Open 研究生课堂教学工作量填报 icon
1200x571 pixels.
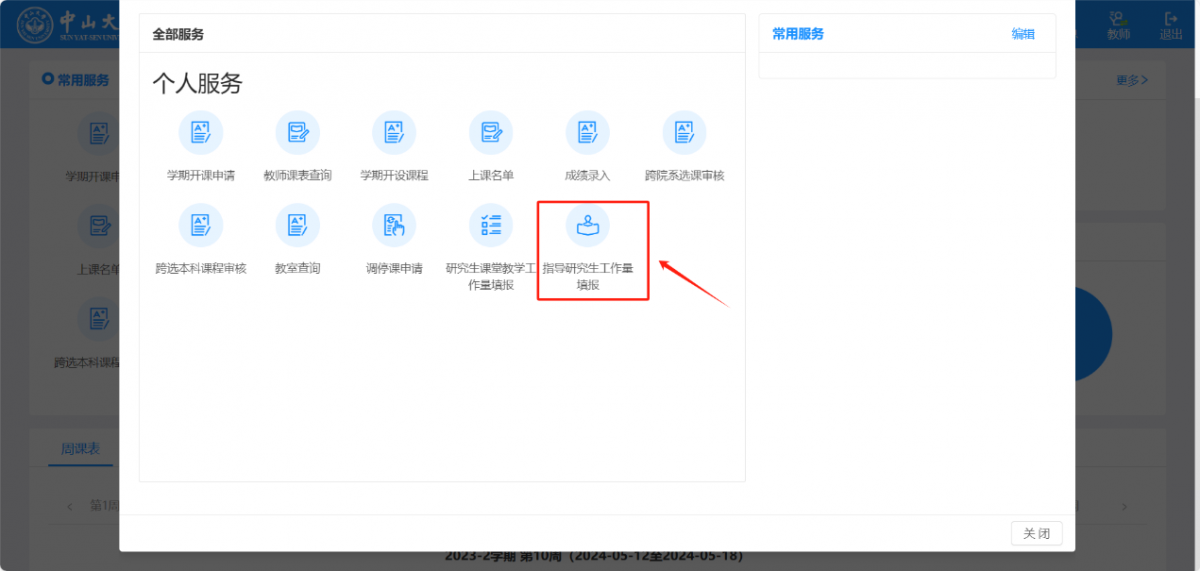pos(491,226)
